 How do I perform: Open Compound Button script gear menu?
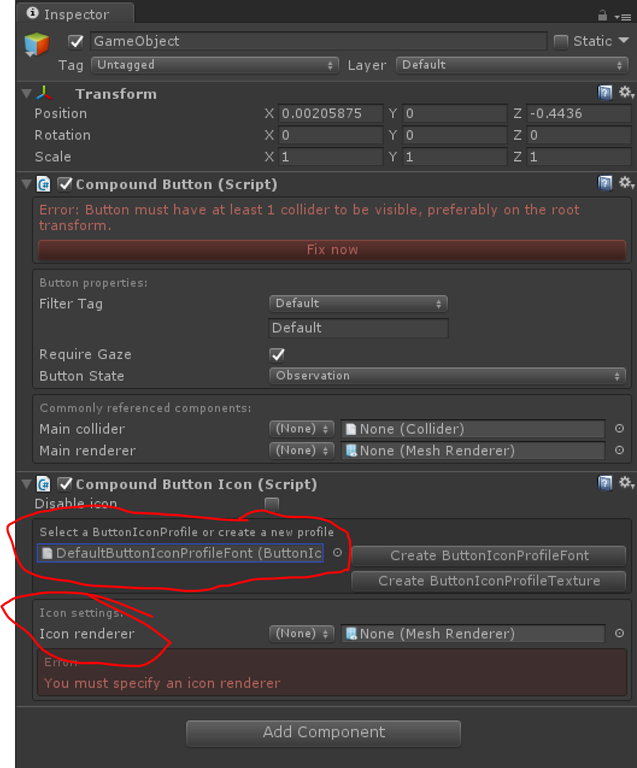pos(626,183)
